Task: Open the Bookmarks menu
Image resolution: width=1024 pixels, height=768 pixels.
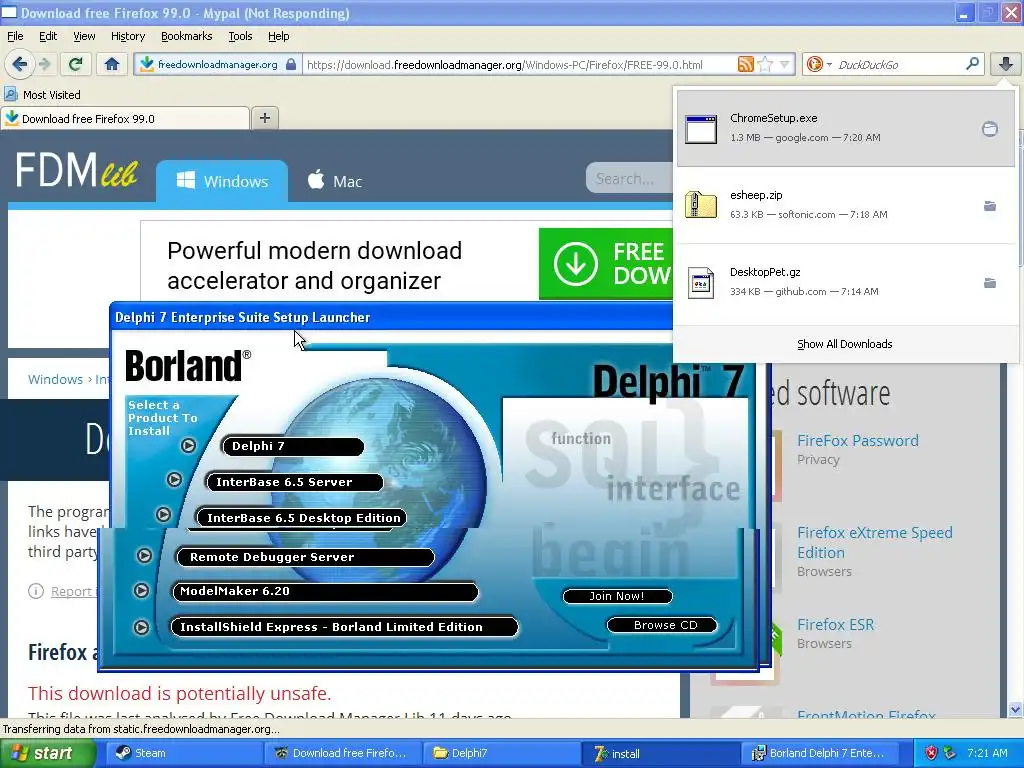Action: (186, 36)
